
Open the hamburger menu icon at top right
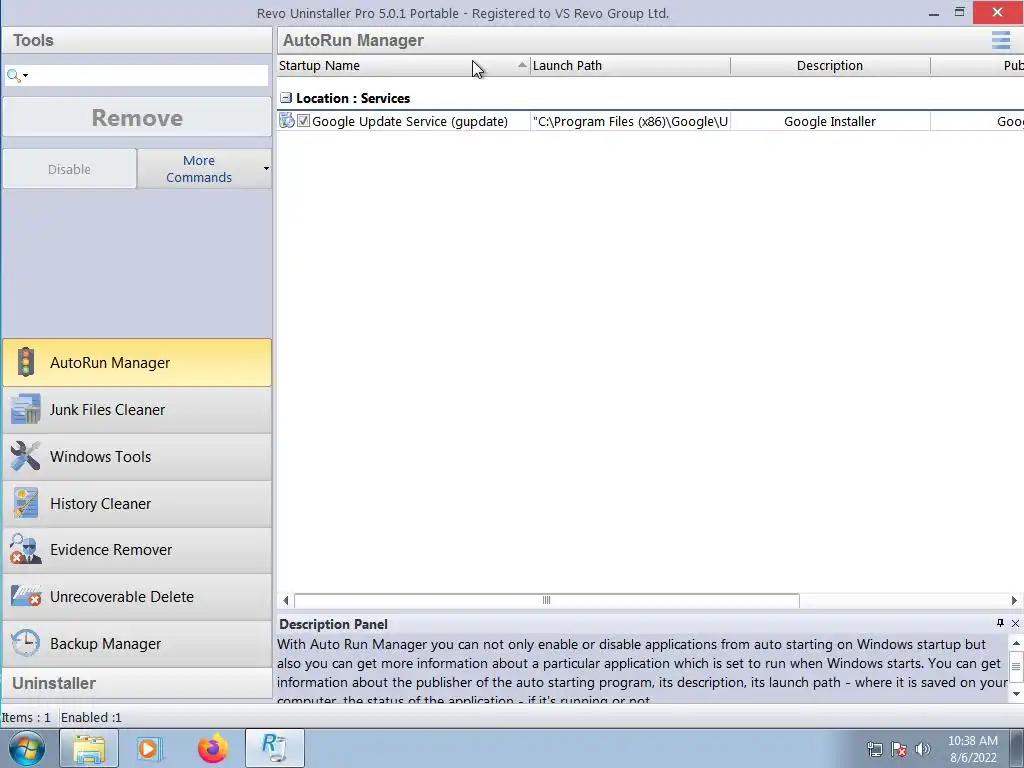[1000, 40]
